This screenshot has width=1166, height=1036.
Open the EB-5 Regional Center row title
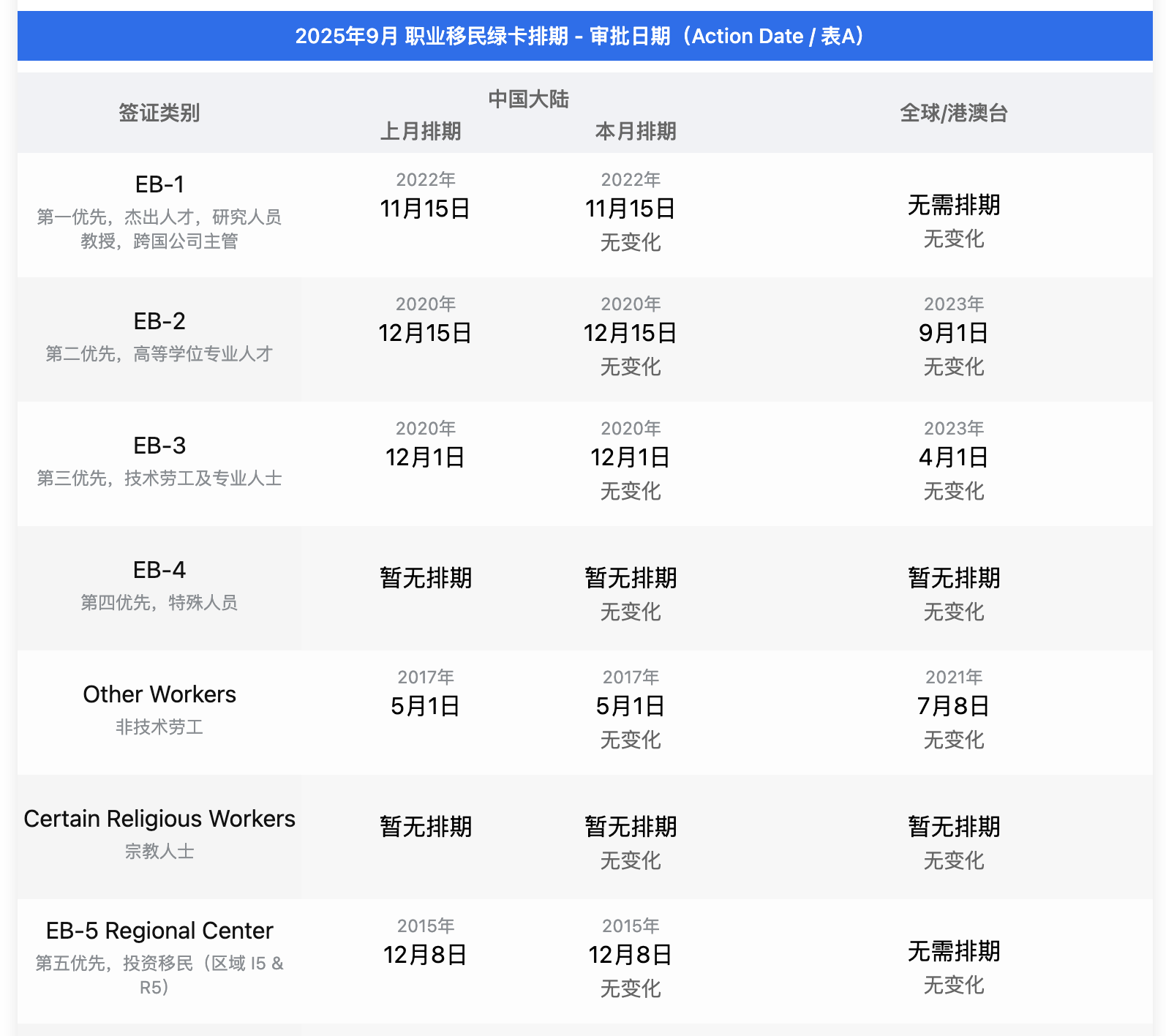coord(159,931)
